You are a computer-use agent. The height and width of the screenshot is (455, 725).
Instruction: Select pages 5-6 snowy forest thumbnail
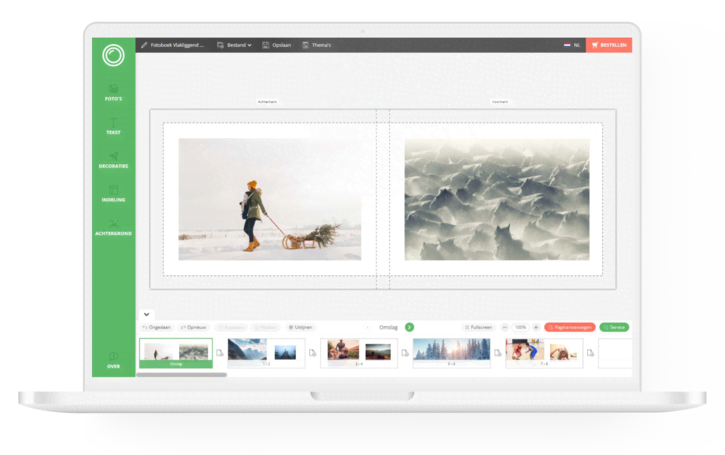tap(451, 353)
